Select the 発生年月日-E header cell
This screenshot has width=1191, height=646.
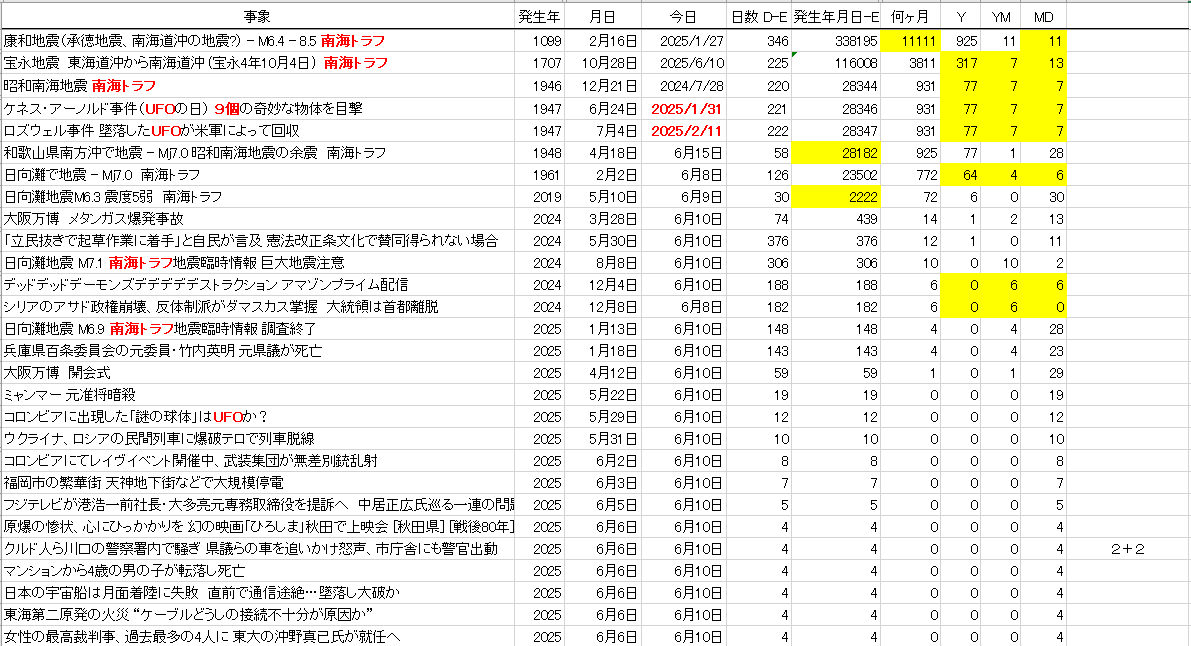[836, 17]
